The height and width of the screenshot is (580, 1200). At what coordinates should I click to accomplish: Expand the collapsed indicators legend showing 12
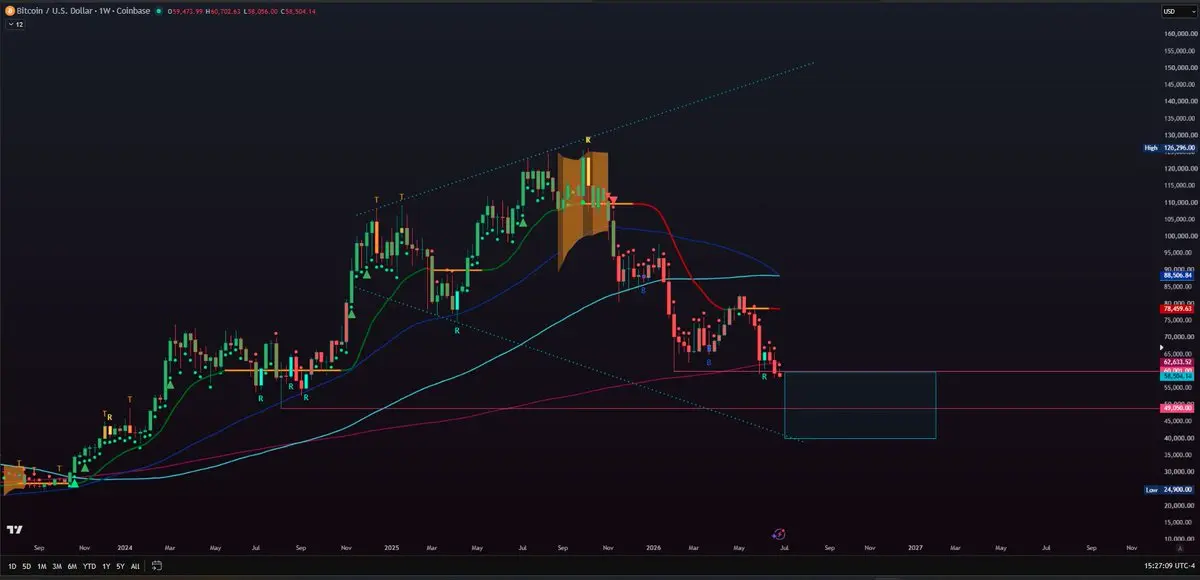click(x=16, y=24)
